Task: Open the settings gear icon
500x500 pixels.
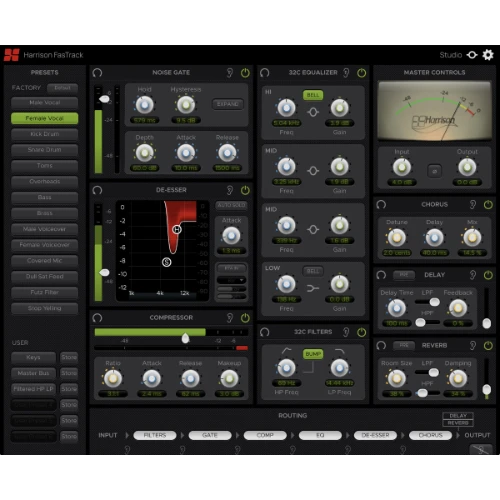Action: 488,55
